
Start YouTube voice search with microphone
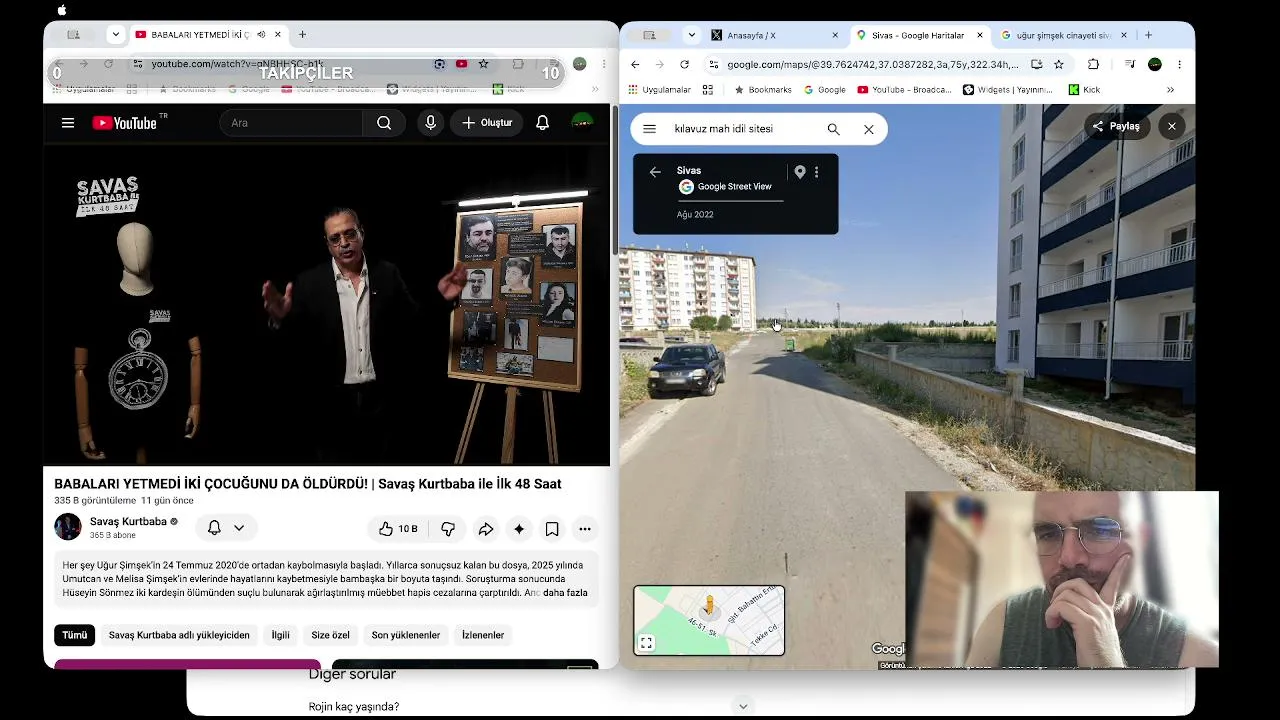point(431,123)
